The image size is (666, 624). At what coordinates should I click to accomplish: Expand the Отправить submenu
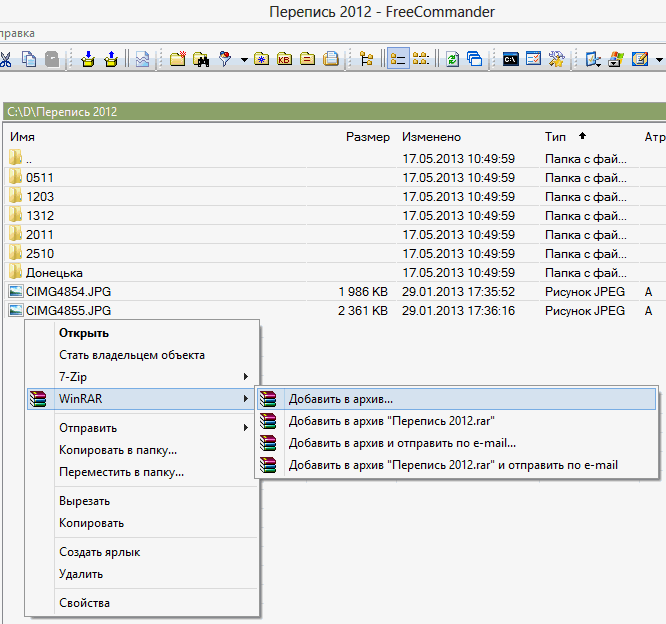142,428
